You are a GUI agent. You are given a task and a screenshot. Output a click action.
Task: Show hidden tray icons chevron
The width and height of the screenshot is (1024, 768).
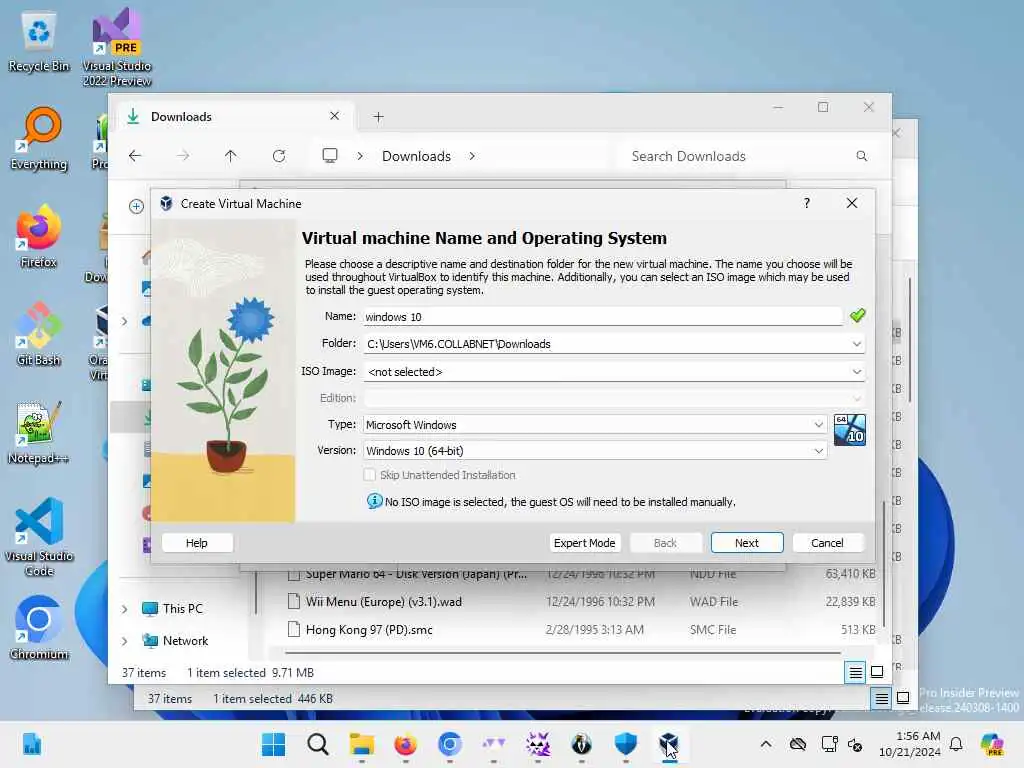(x=766, y=744)
